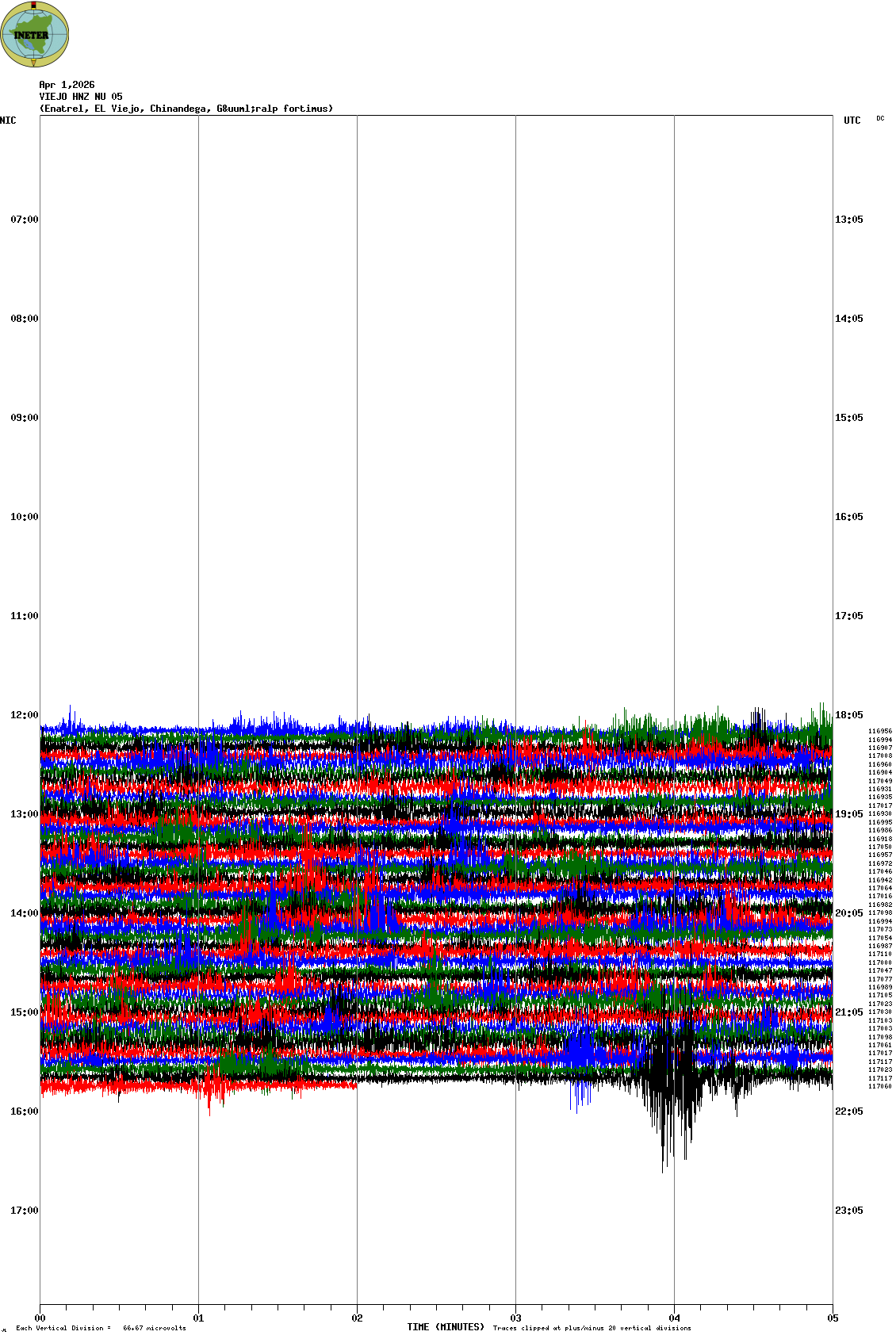Click the Traces clipped footnote text
This screenshot has width=896, height=1339.
[x=592, y=1328]
